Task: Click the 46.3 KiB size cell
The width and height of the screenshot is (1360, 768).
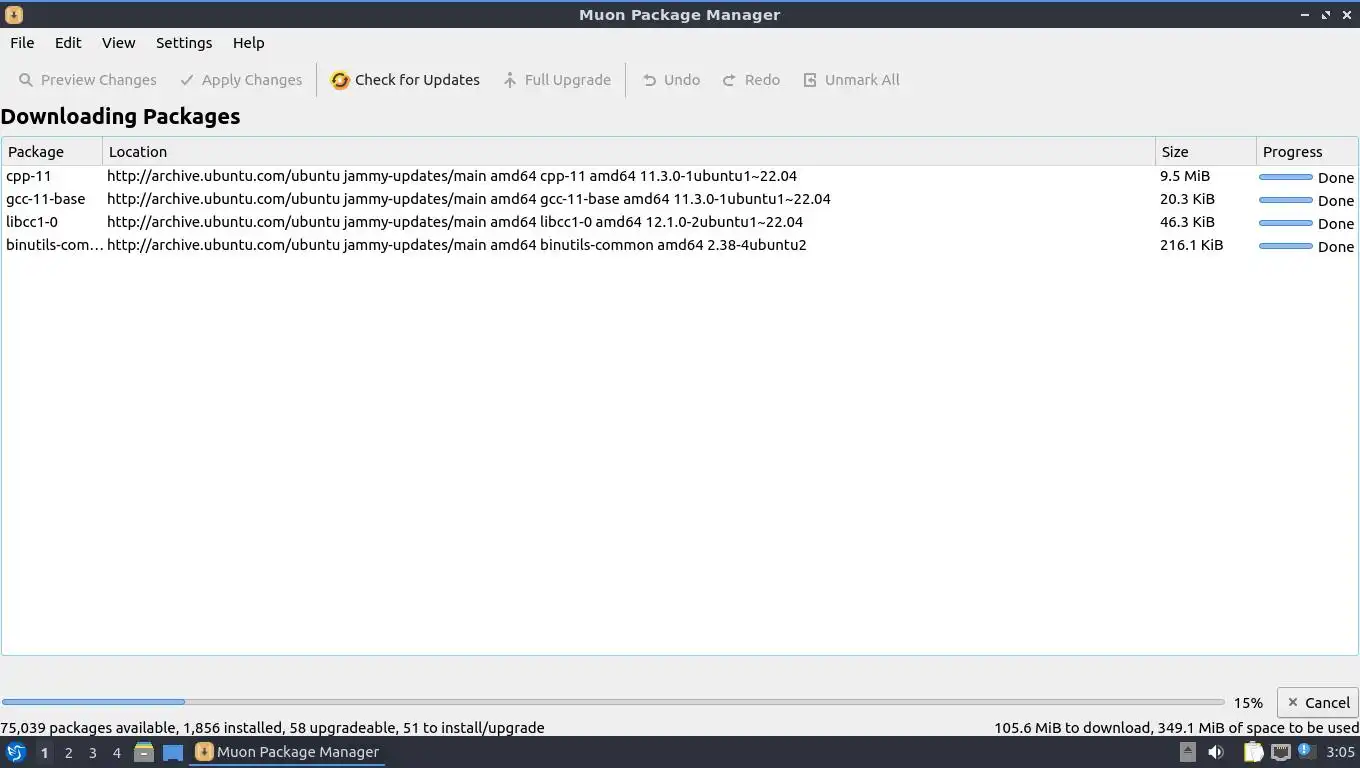Action: point(1187,222)
